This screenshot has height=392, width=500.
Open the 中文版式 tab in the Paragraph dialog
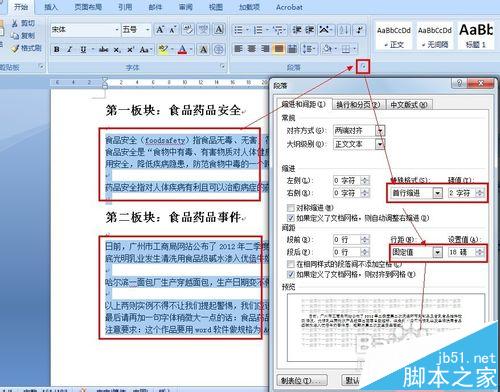click(x=409, y=105)
